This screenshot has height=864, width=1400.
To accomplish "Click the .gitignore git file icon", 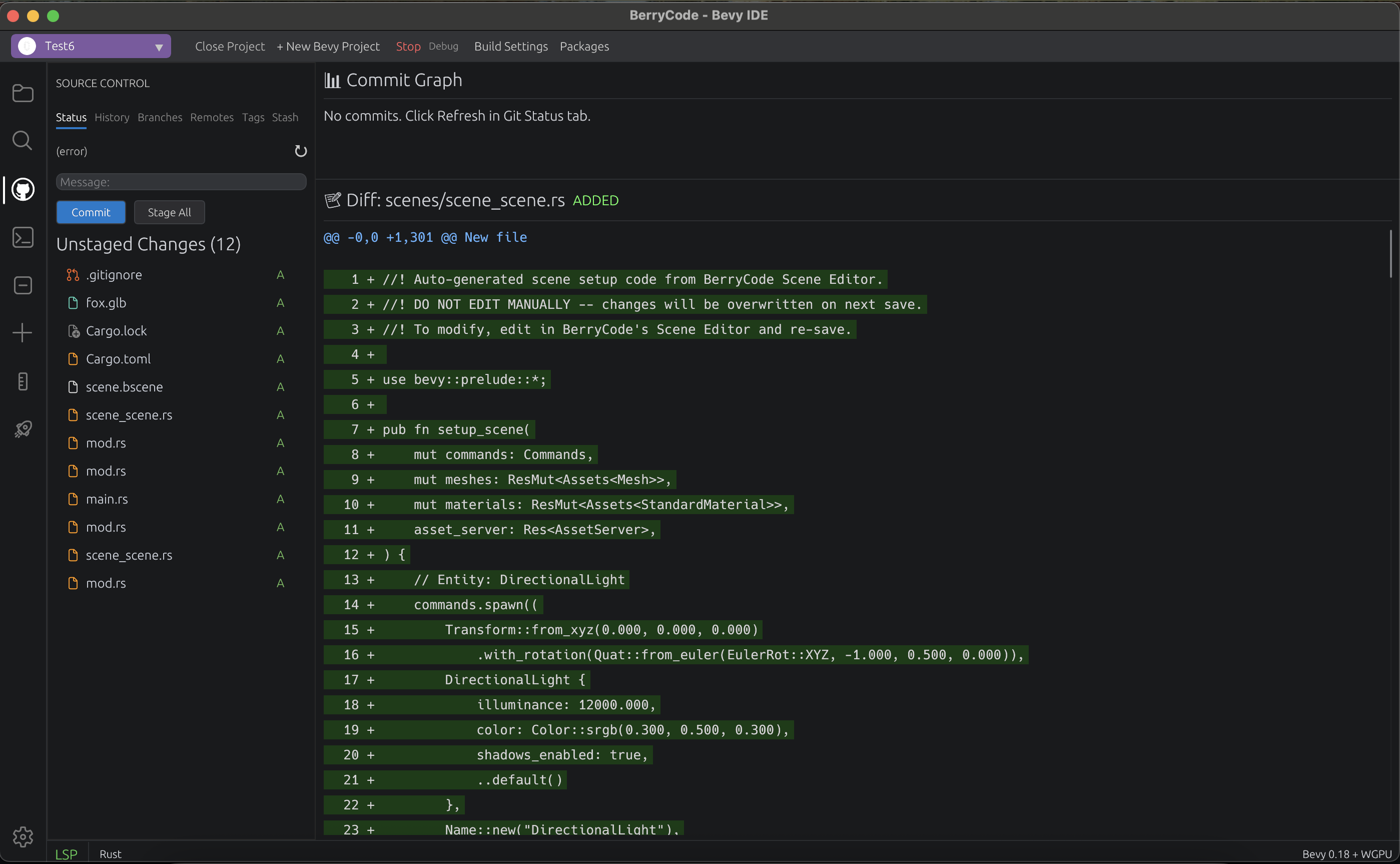I will click(x=73, y=275).
